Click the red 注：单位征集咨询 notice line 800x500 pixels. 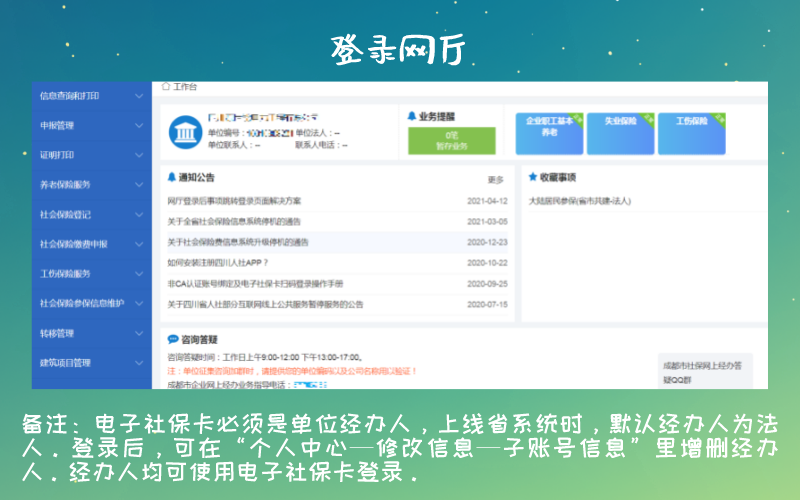point(292,371)
